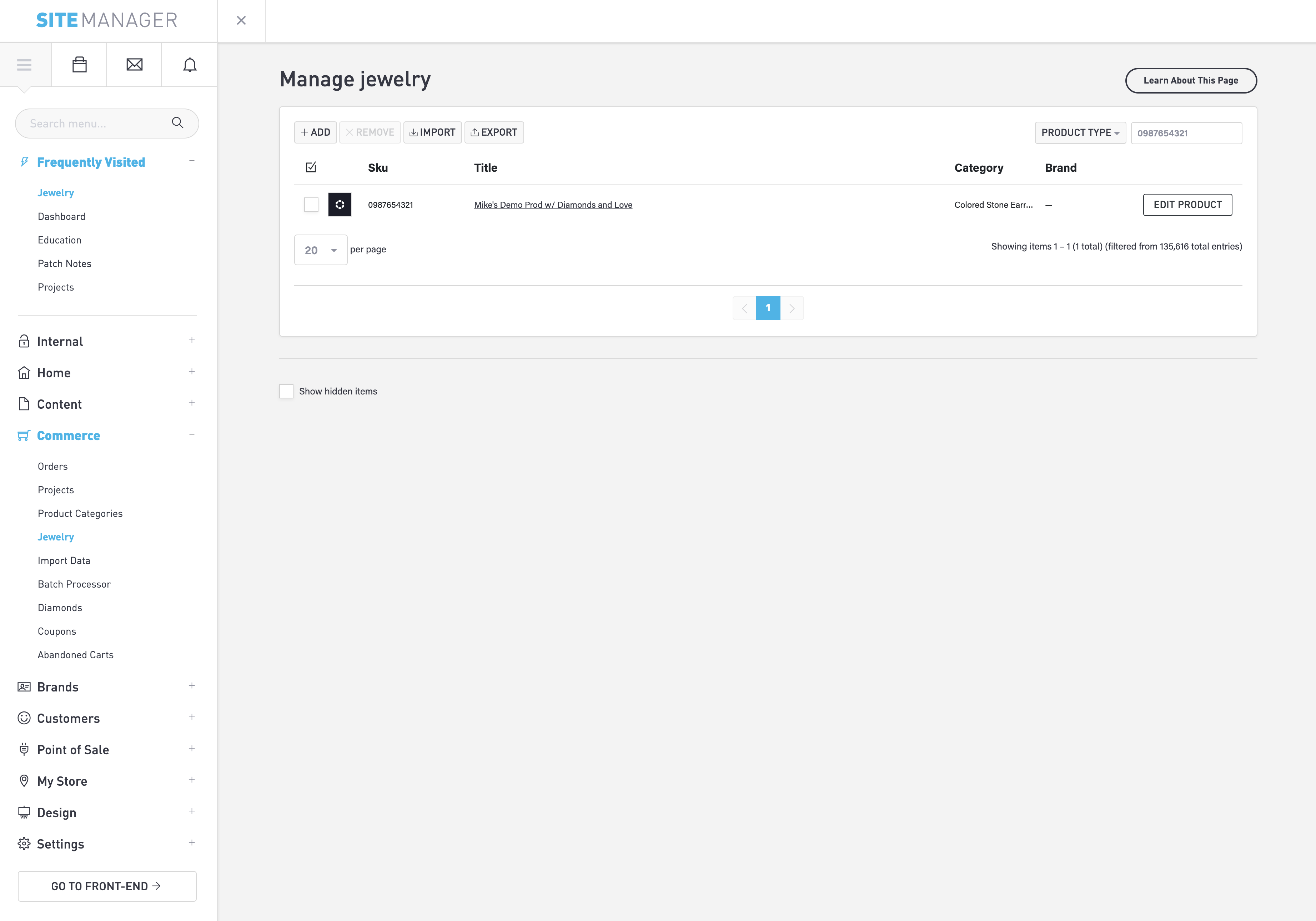Click the X icon beside Site Manager logo
Image resolution: width=1316 pixels, height=921 pixels.
click(241, 21)
